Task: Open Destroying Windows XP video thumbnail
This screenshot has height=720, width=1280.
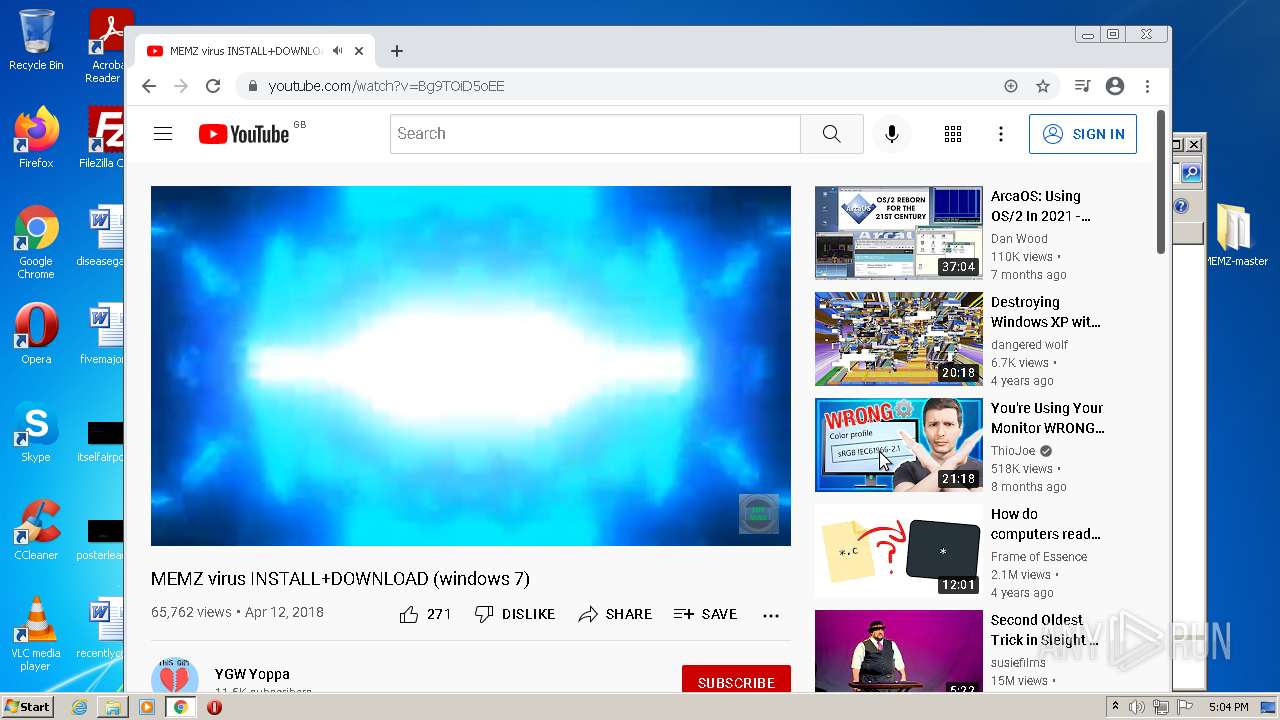Action: (x=899, y=338)
